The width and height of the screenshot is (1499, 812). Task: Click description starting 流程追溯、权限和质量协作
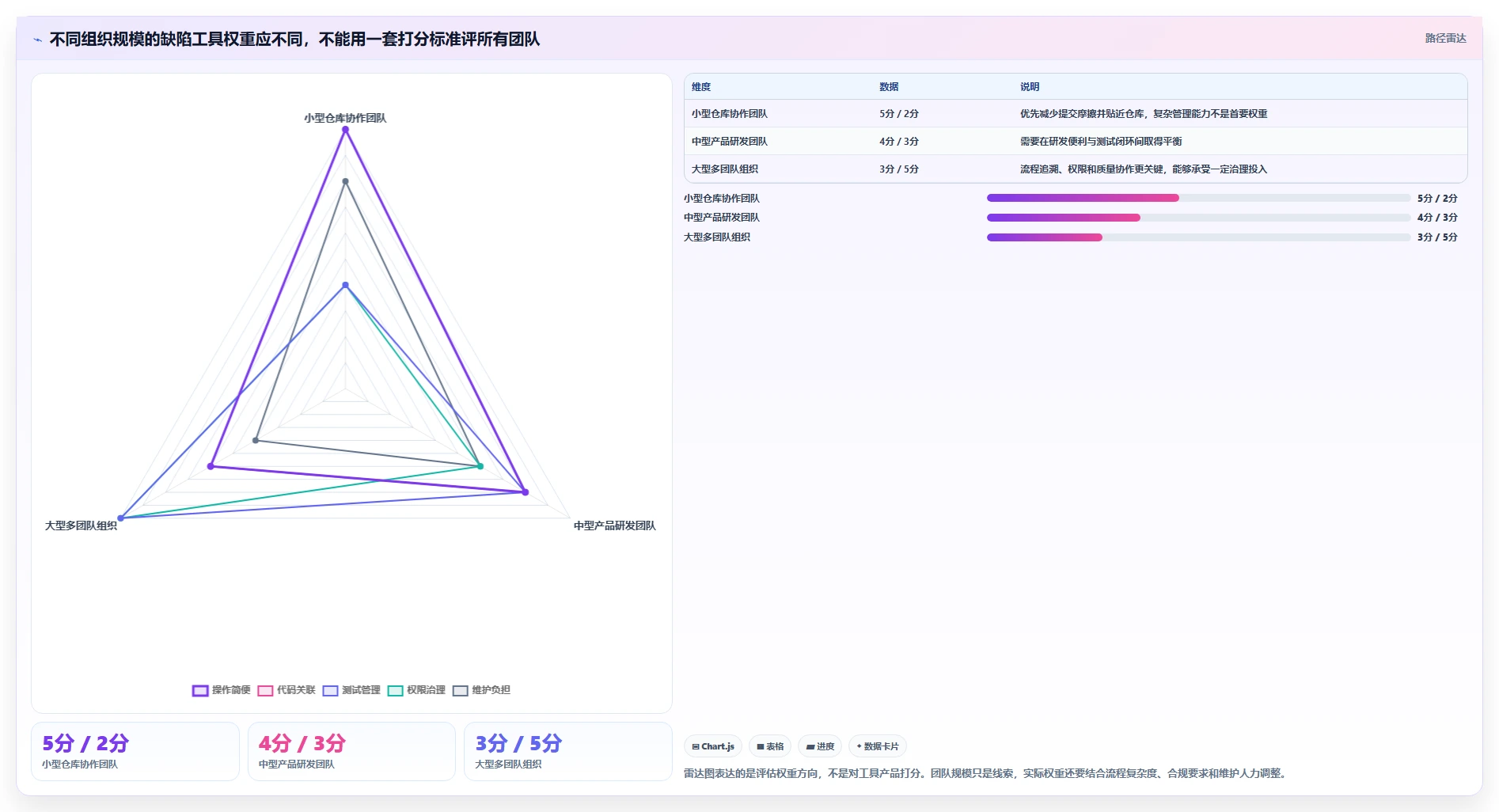[1144, 169]
